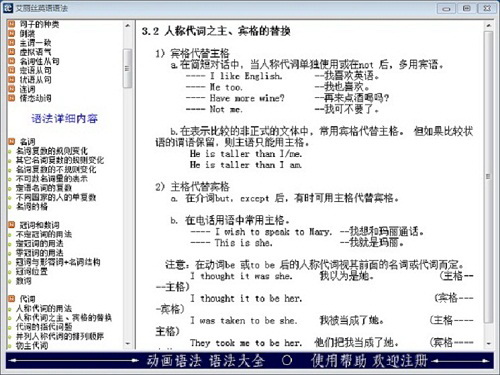Open 定冠词的用法 lesson

pyautogui.click(x=40, y=244)
